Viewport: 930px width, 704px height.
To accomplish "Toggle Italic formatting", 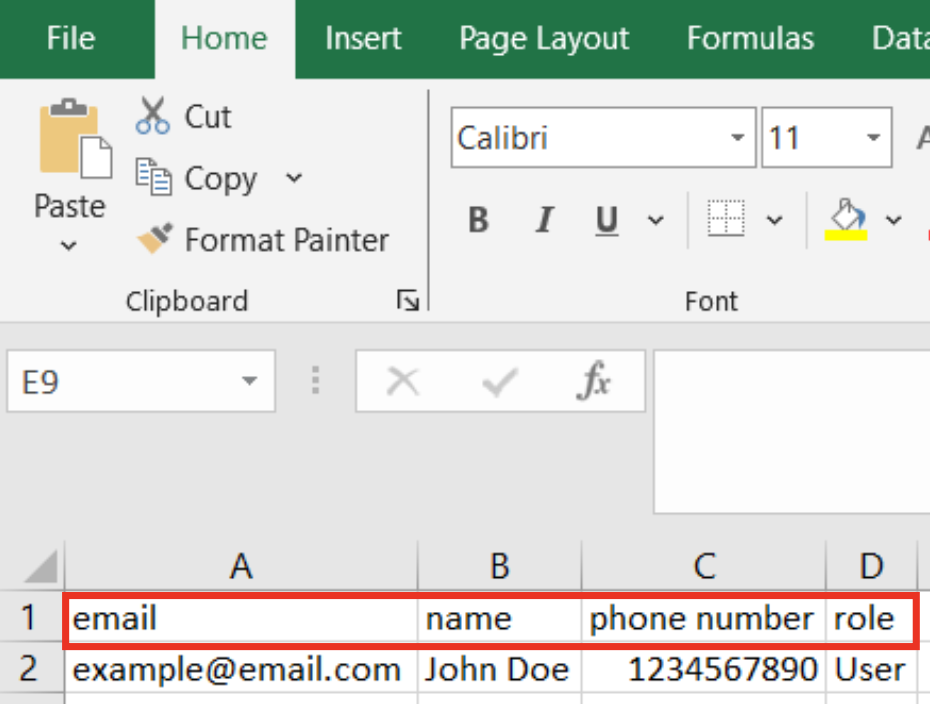I will coord(544,220).
